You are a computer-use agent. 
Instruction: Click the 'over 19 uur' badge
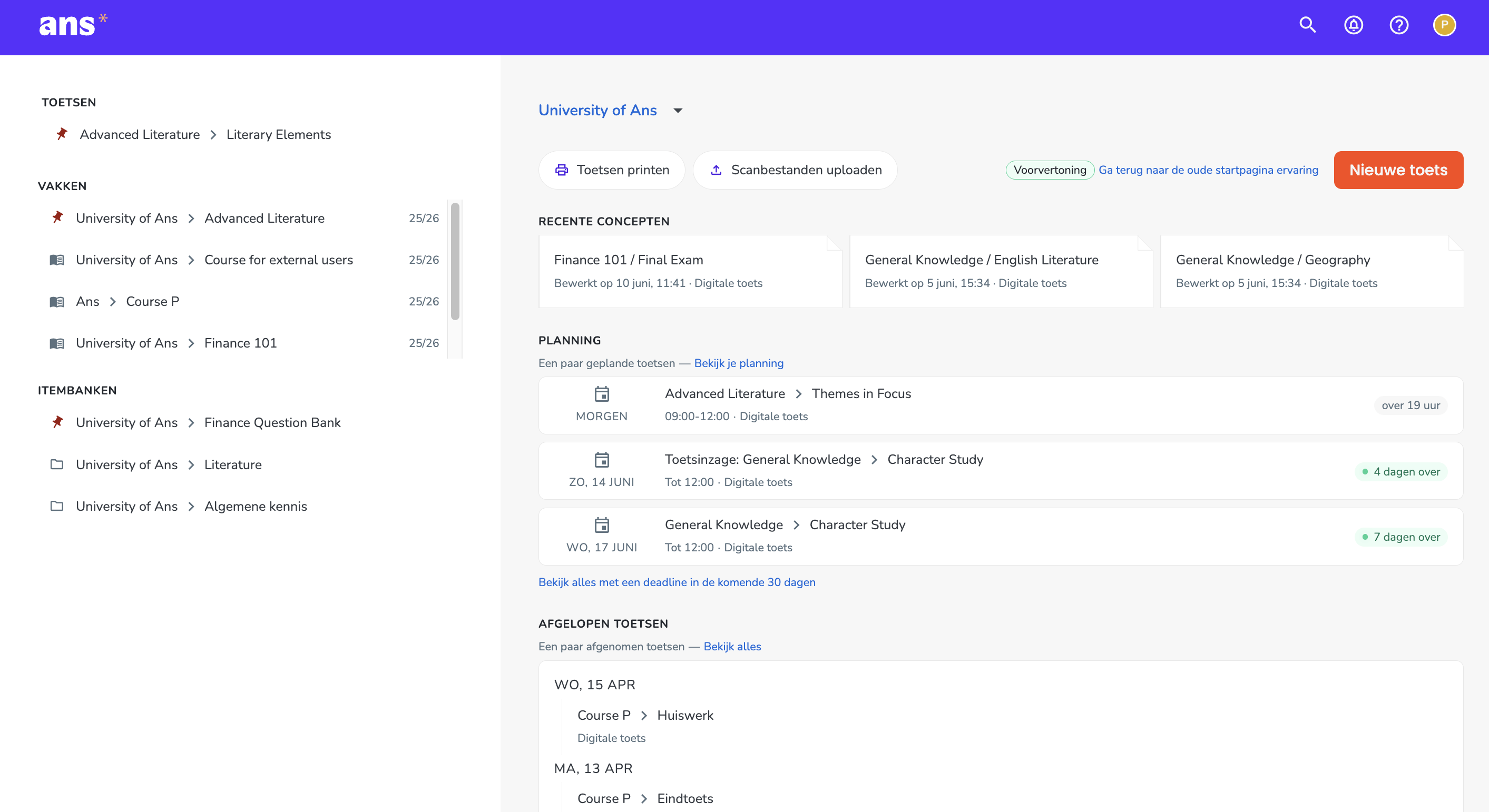(1410, 405)
